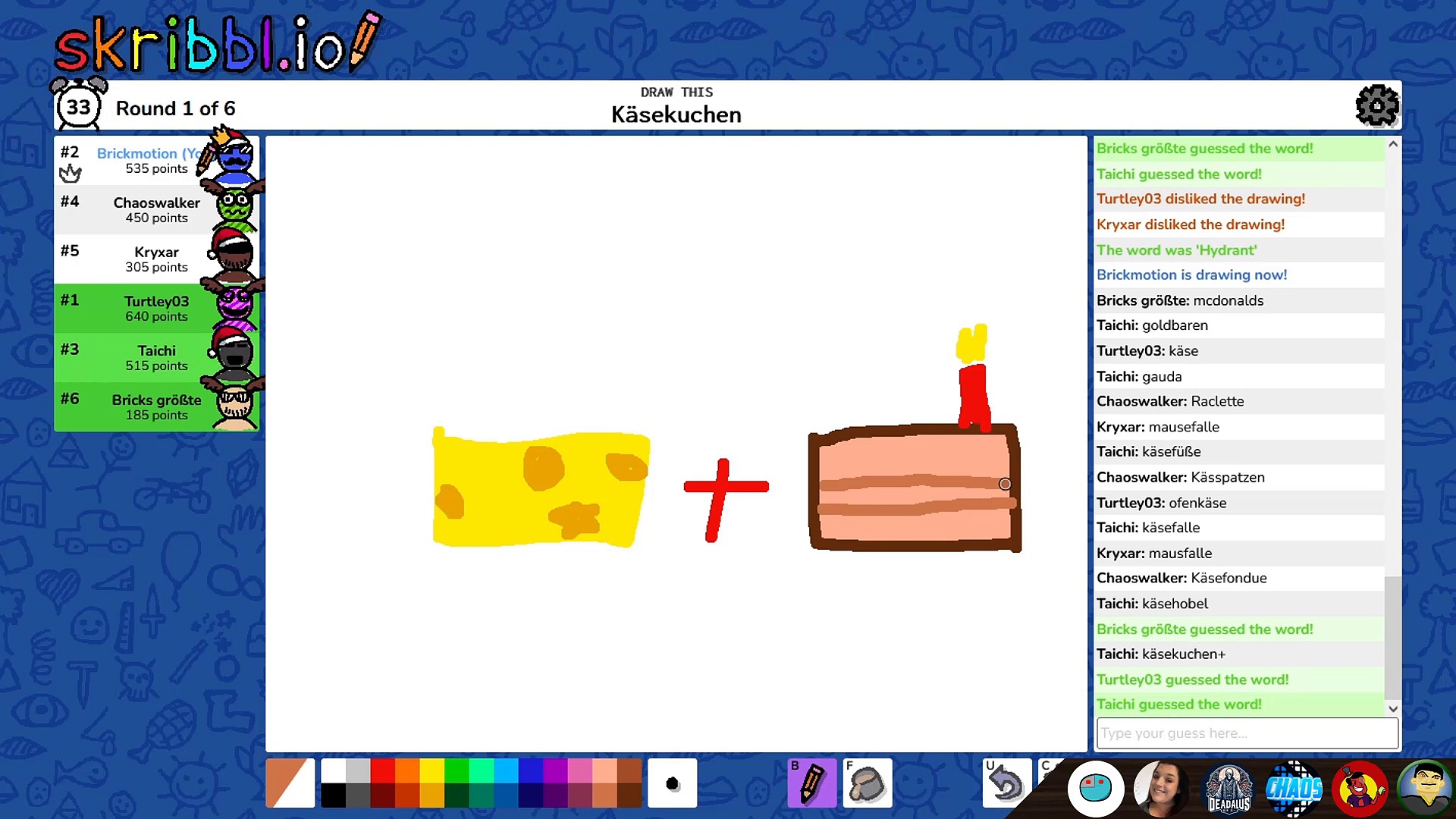Select the Fill bucket tool
Viewport: 1456px width, 819px height.
tap(867, 783)
